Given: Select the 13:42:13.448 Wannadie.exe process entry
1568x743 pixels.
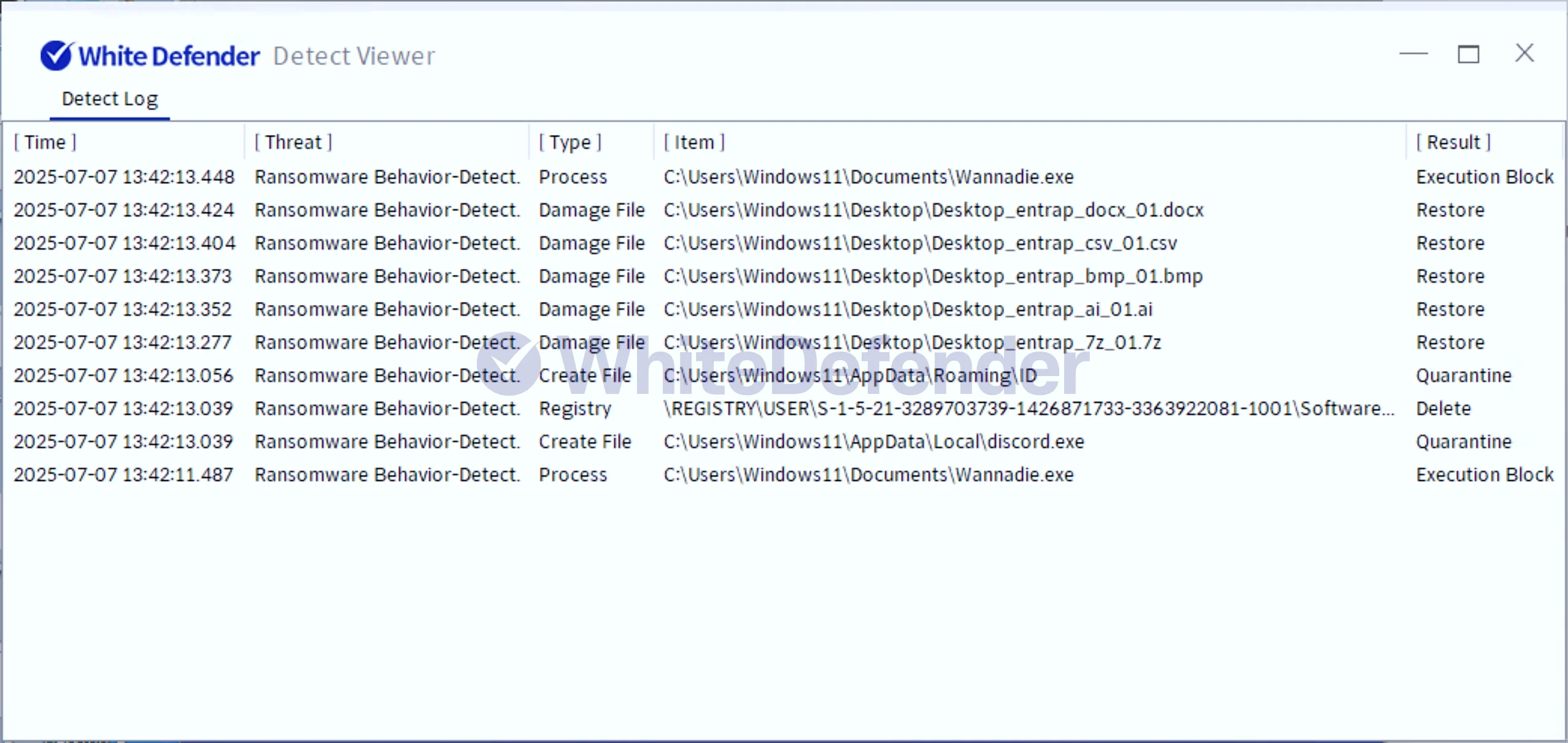Looking at the screenshot, I should pyautogui.click(x=868, y=177).
